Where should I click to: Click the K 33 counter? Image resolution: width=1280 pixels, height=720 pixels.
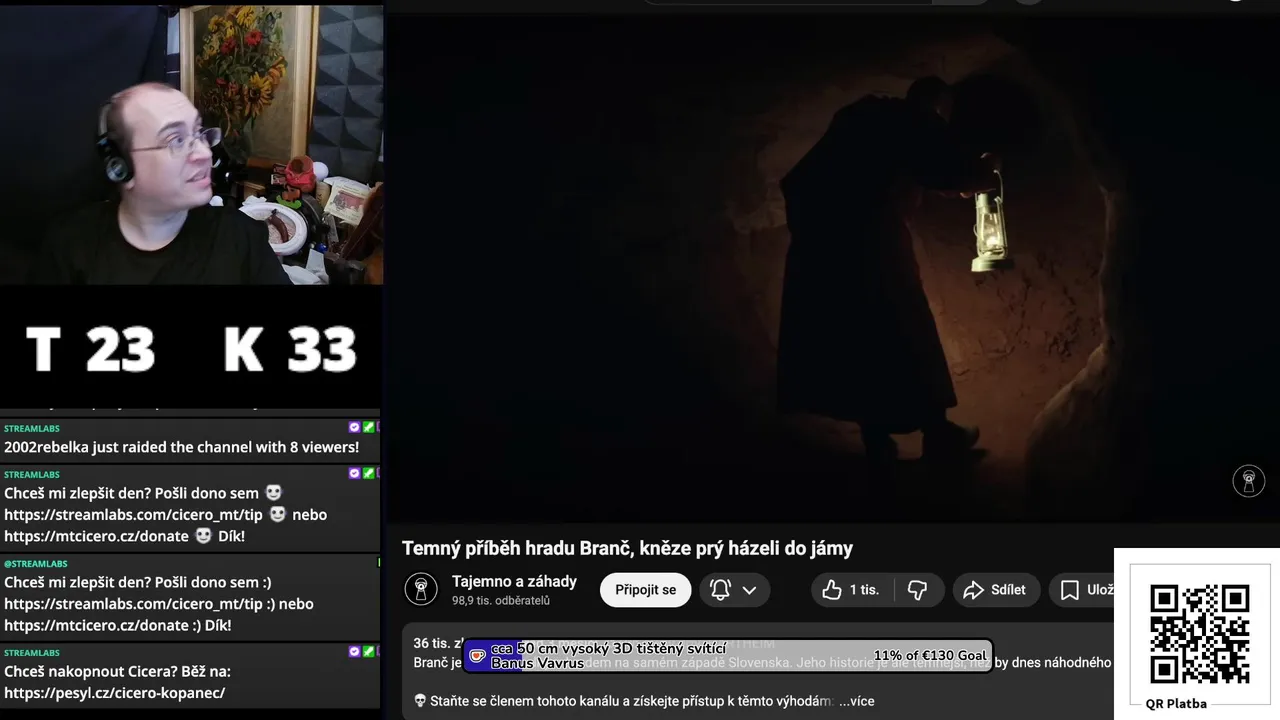(290, 349)
